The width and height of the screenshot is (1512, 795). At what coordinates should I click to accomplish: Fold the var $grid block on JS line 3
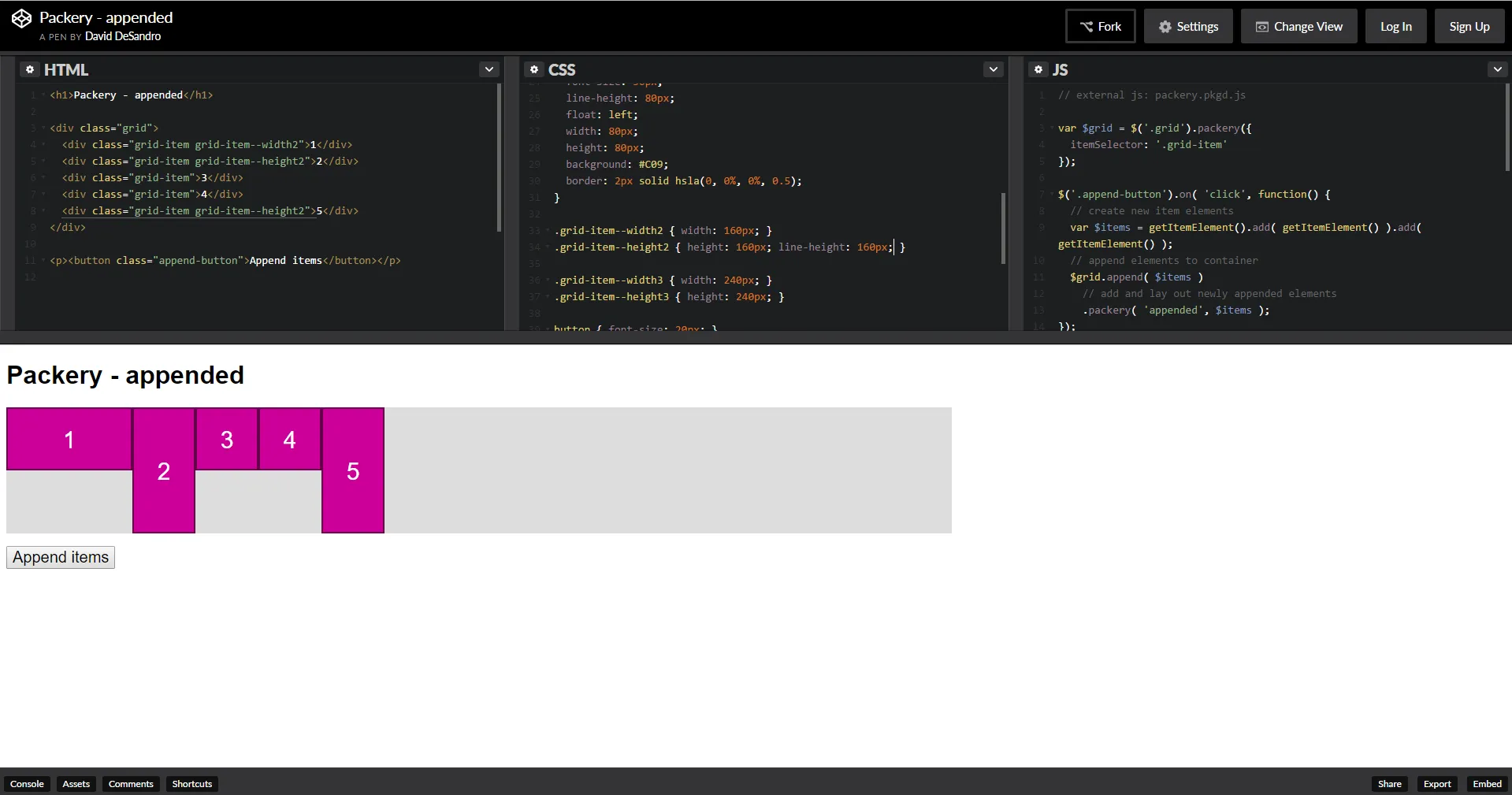pyautogui.click(x=1052, y=128)
